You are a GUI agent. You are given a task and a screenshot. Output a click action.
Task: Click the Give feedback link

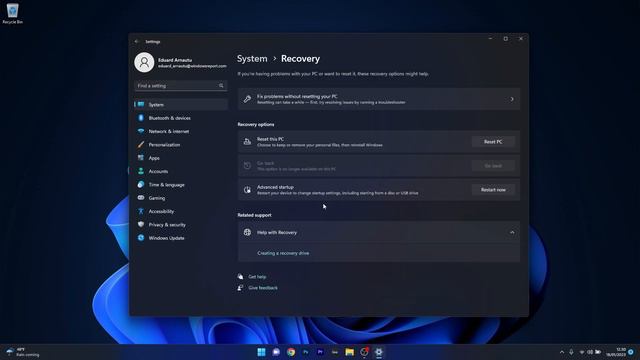pos(263,288)
